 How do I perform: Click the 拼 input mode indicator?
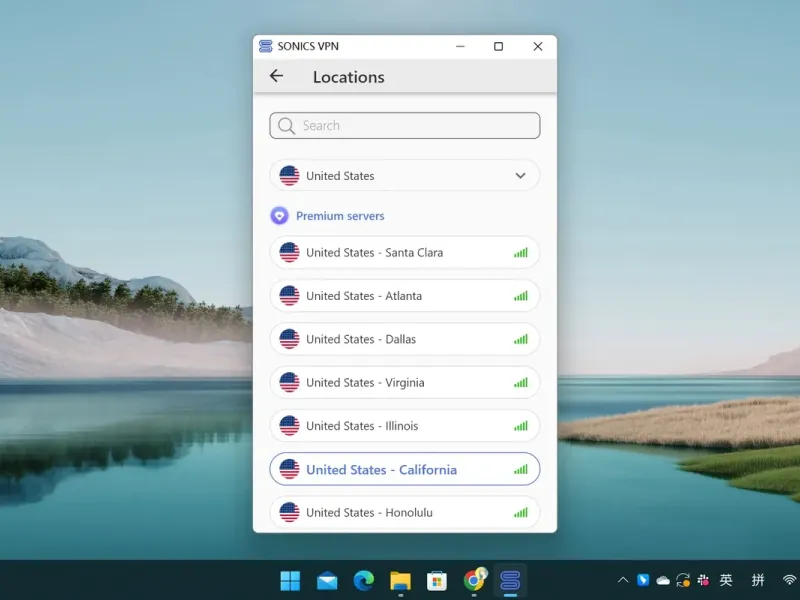pos(758,580)
